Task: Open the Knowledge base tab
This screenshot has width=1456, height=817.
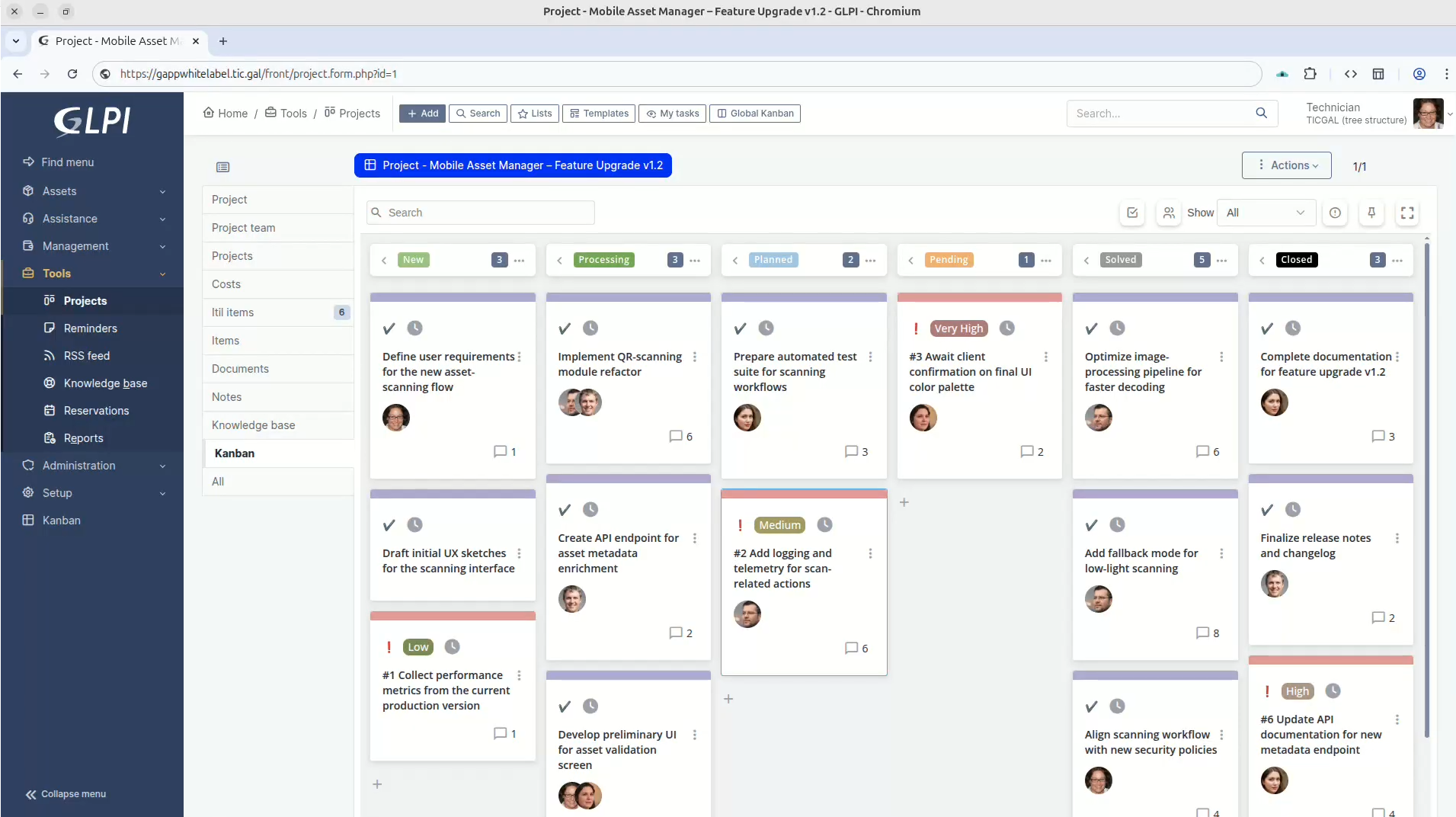Action: (x=254, y=425)
